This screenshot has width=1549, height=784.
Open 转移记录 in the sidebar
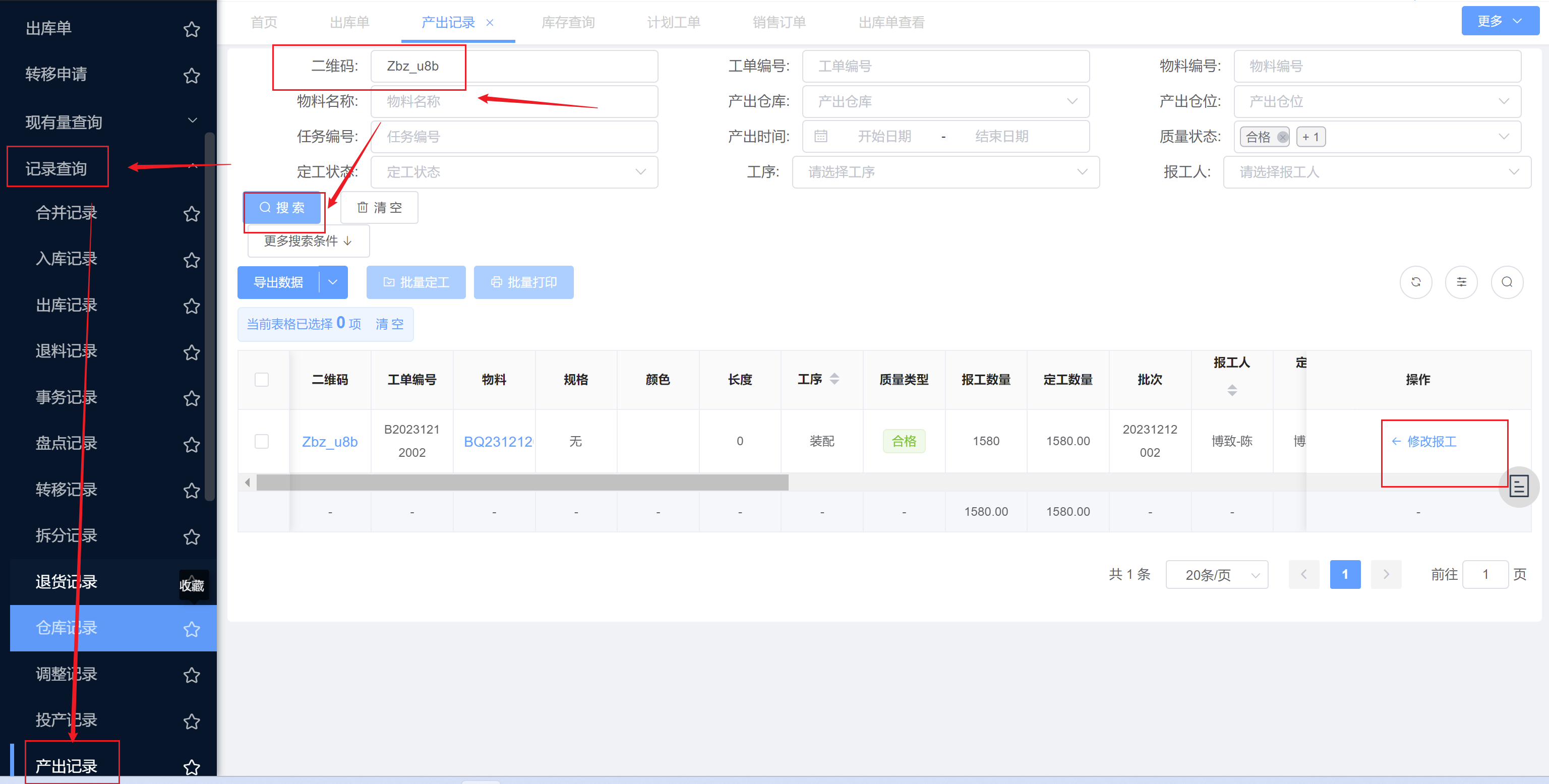tap(66, 490)
